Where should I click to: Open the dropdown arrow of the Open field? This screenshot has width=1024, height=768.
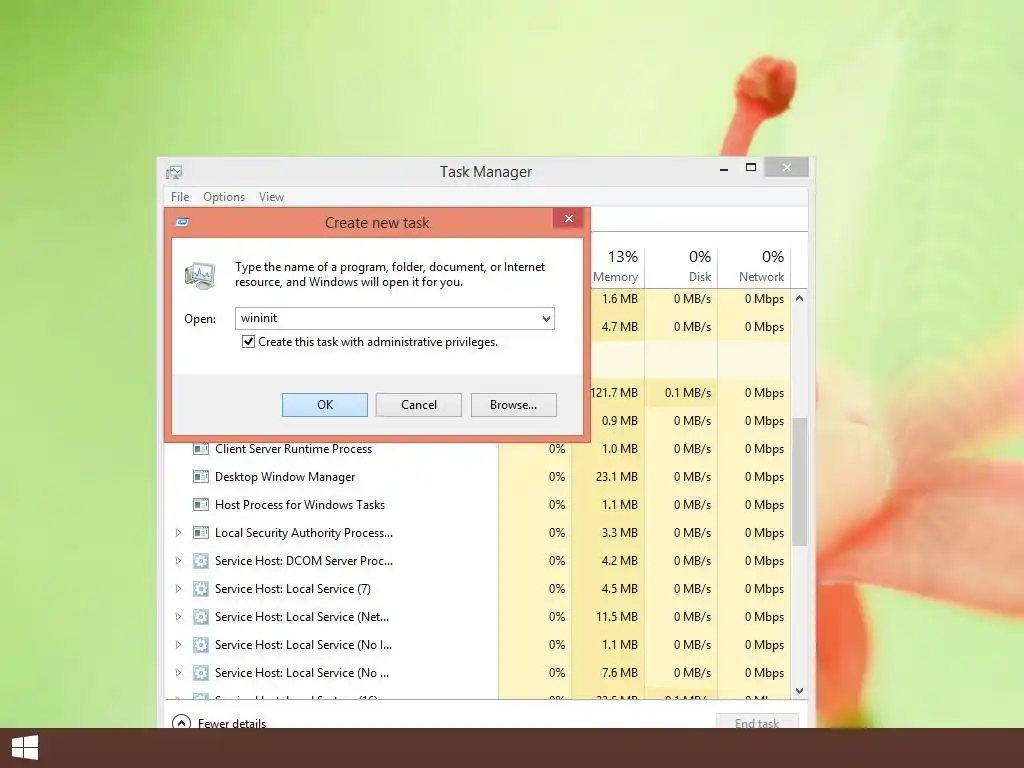point(546,319)
